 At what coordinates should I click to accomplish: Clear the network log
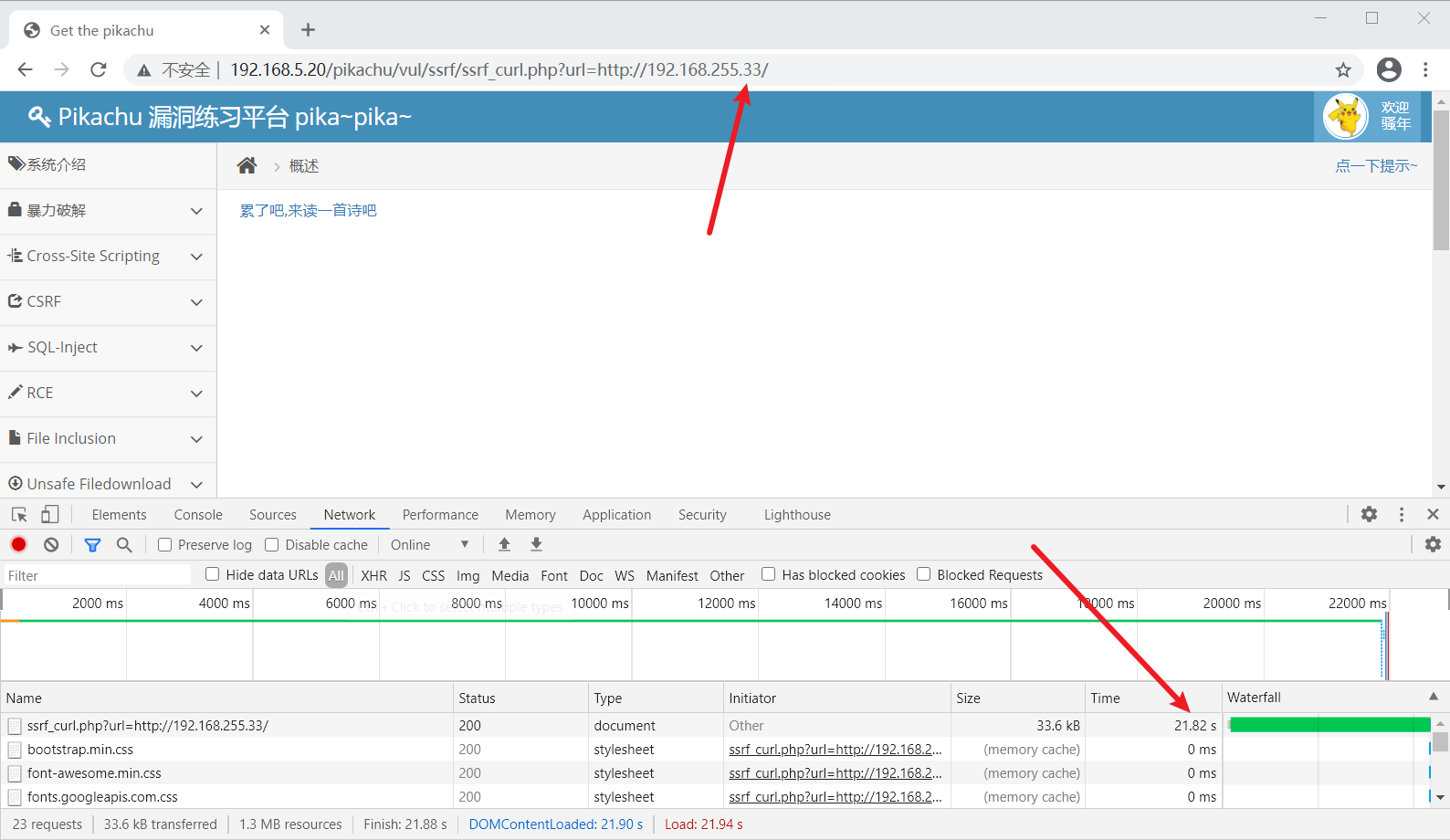click(51, 544)
